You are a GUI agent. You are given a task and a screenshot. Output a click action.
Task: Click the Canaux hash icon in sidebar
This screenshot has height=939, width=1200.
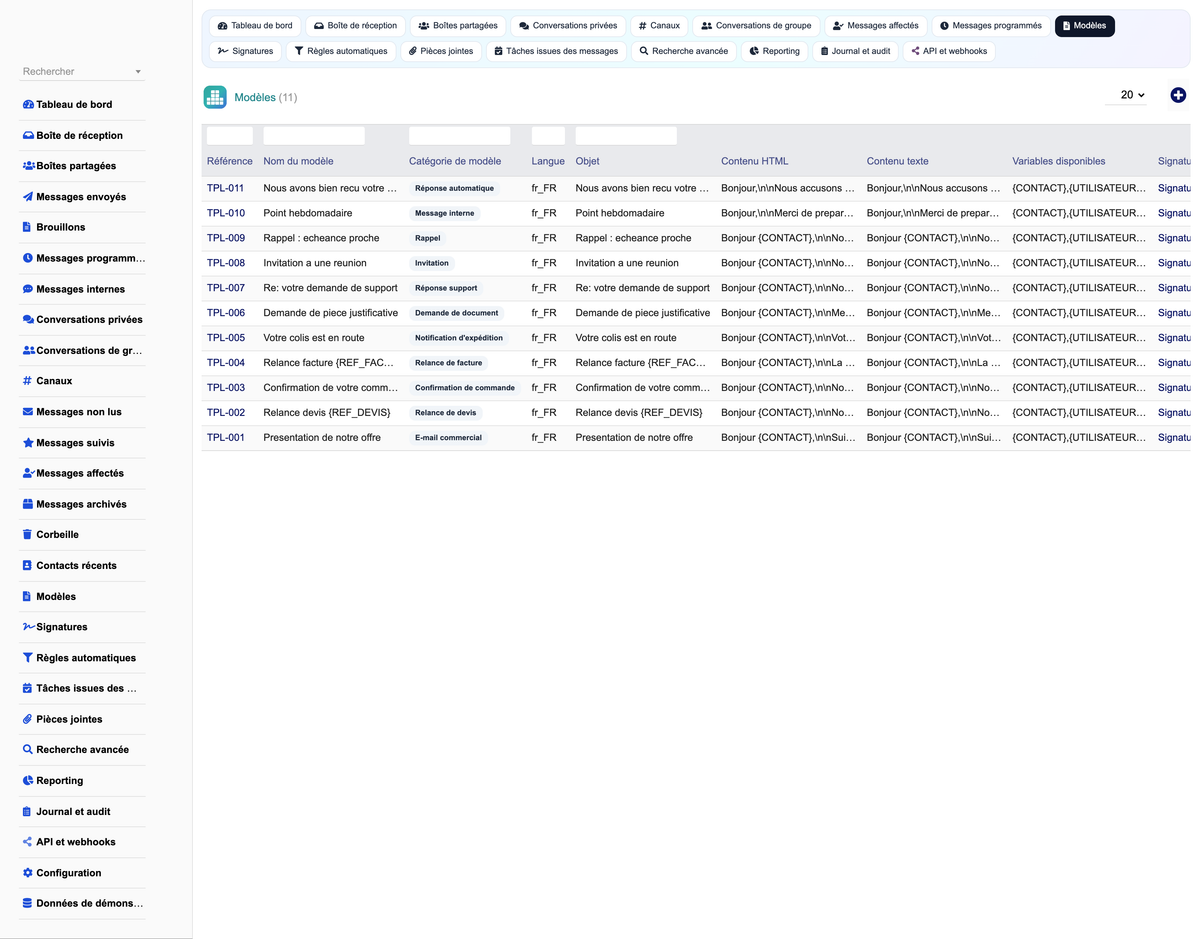(x=27, y=381)
